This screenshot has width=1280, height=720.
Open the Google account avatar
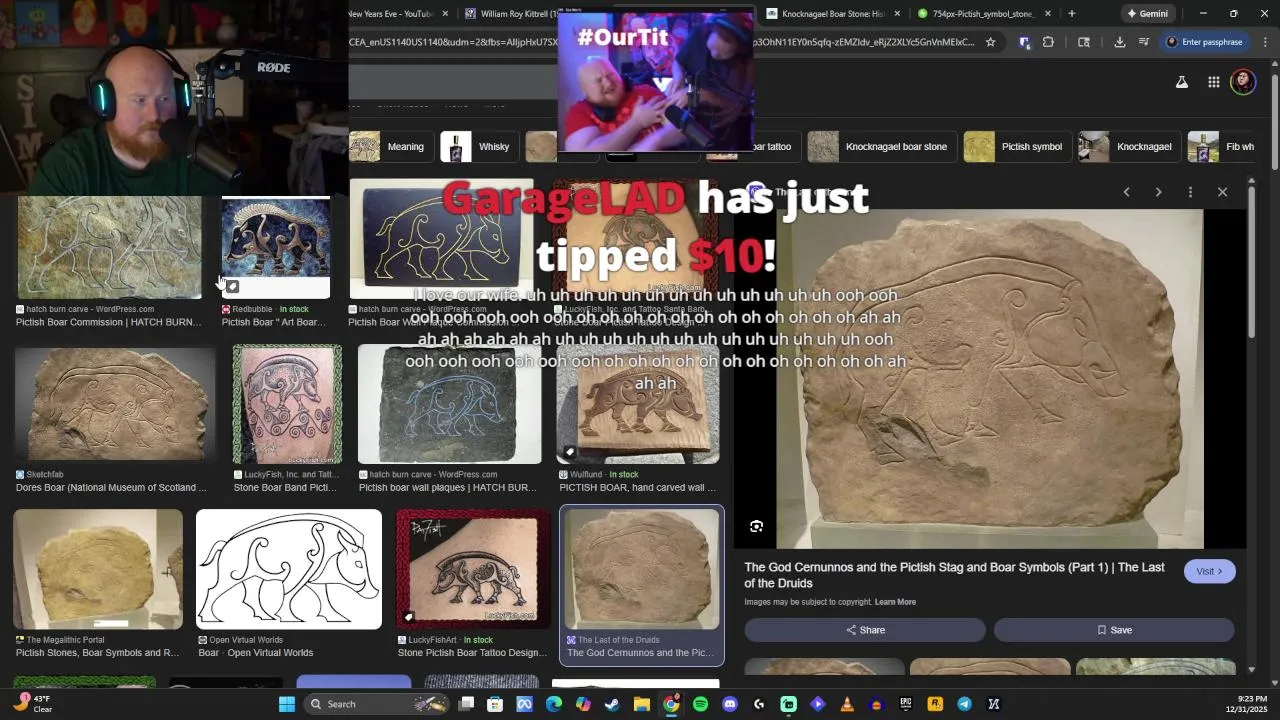(x=1243, y=82)
